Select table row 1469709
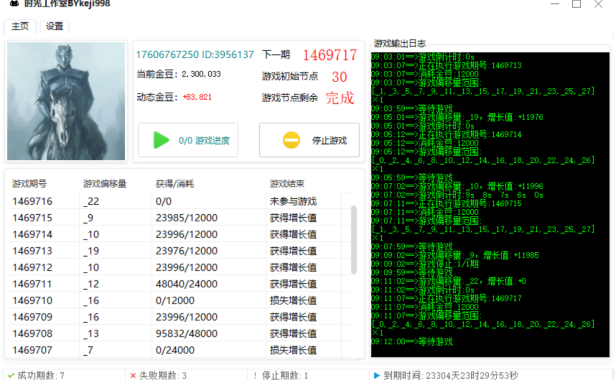This screenshot has height=380, width=616. (179, 317)
